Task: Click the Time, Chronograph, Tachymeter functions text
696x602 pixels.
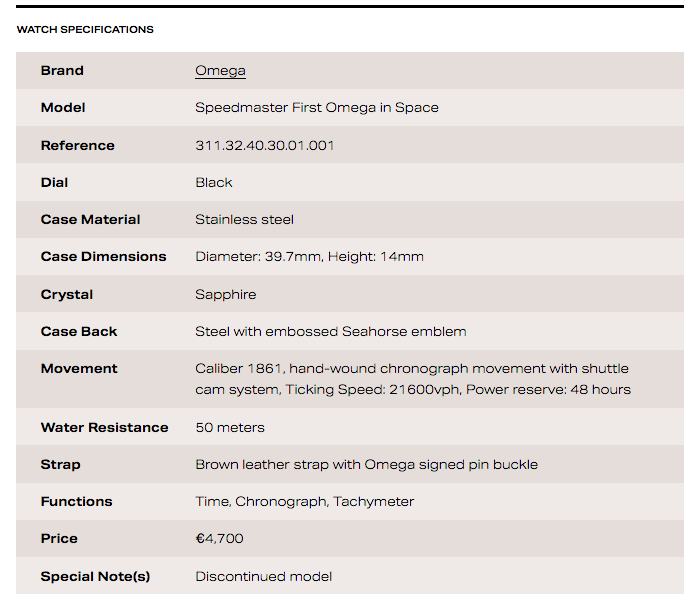Action: pyautogui.click(x=304, y=502)
